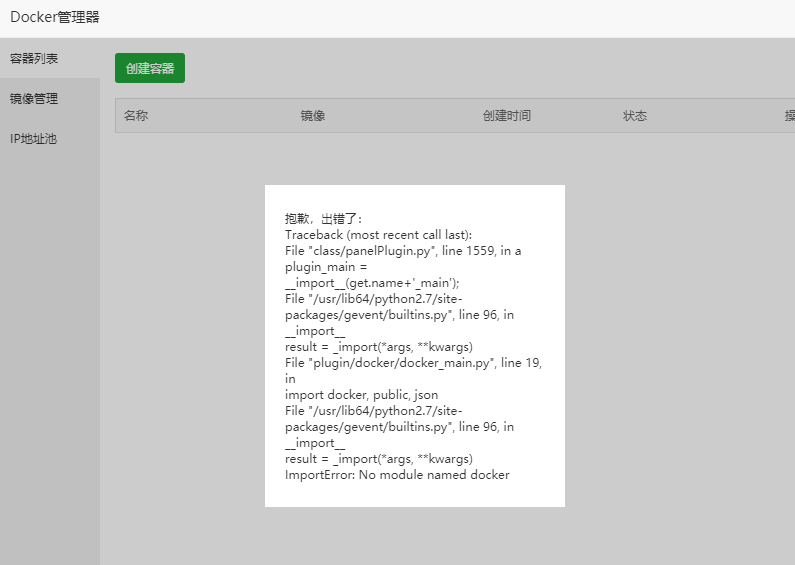The width and height of the screenshot is (795, 565).
Task: Select the 状态 column header
Action: coord(635,116)
